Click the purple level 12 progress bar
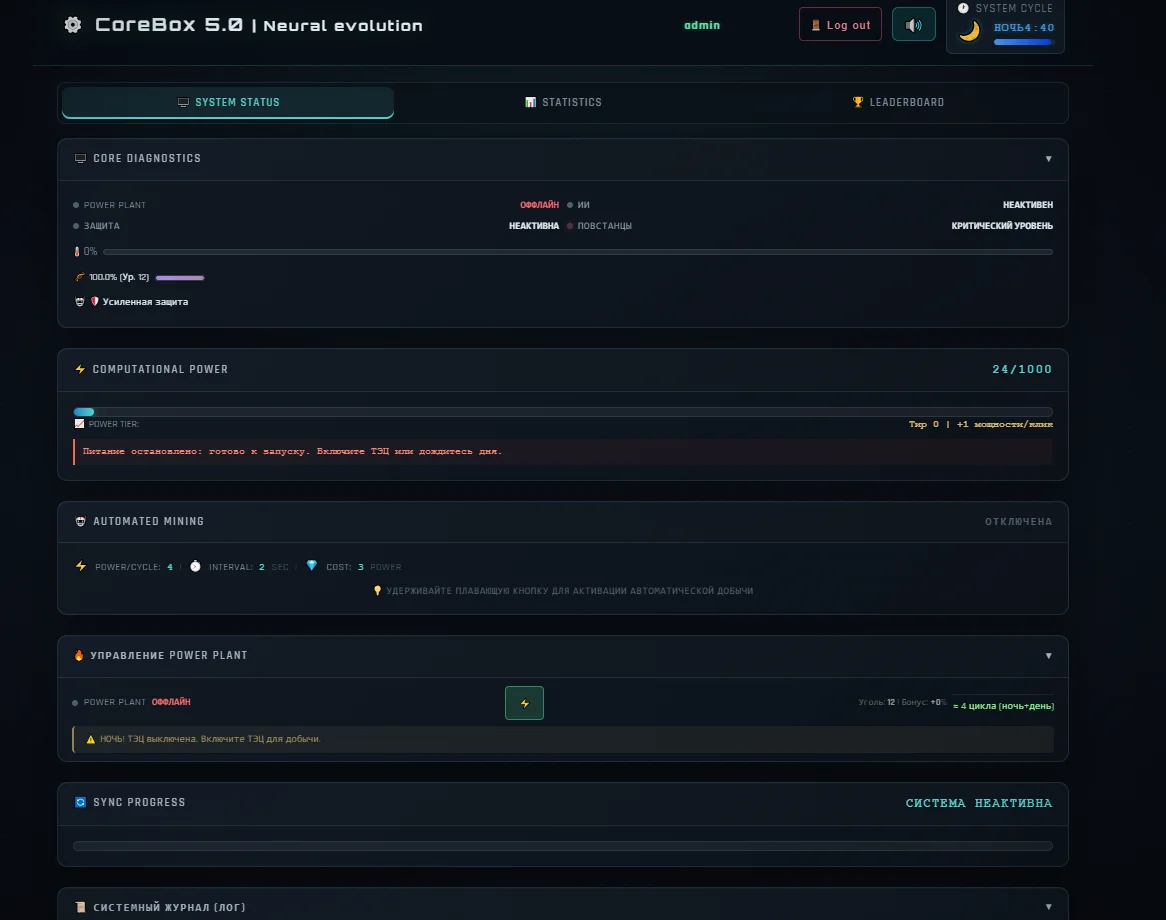 click(x=180, y=277)
